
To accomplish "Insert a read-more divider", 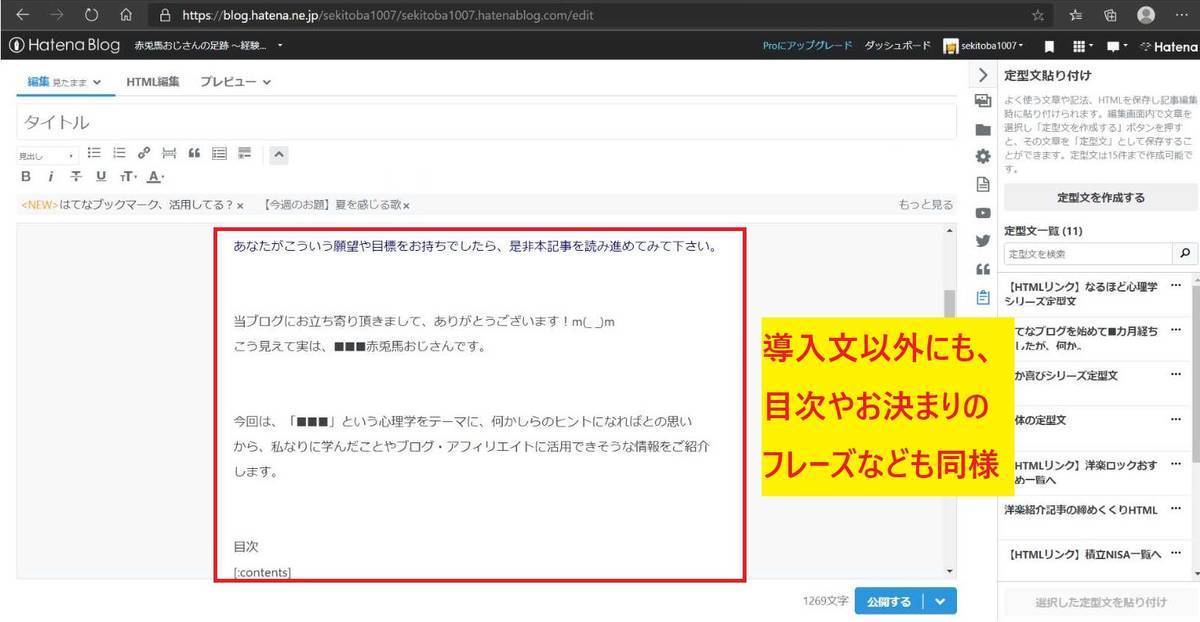I will [x=169, y=153].
